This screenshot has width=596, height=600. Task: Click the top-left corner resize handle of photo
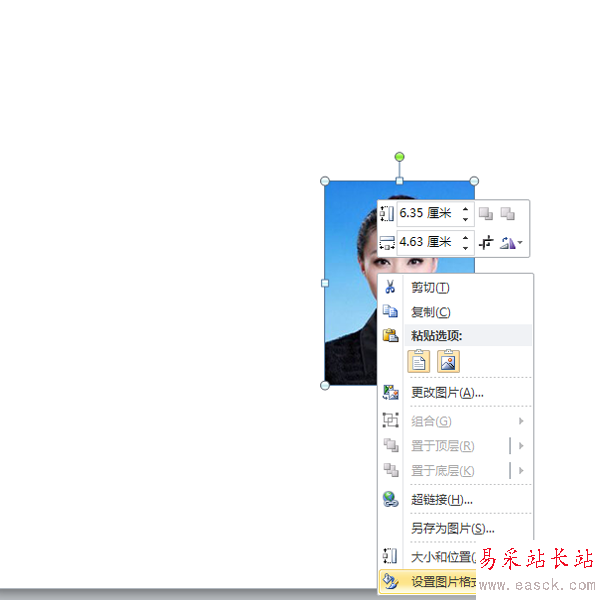(x=325, y=181)
